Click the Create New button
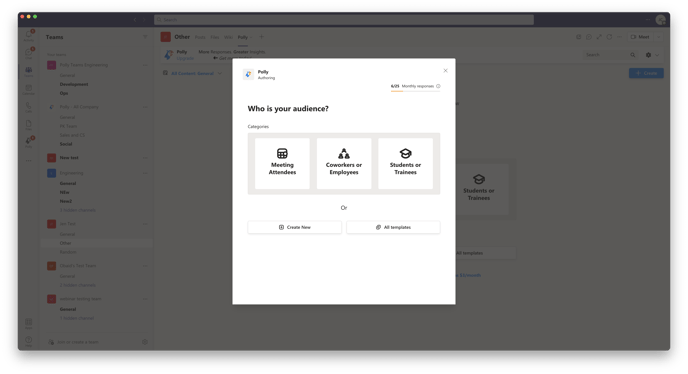This screenshot has height=374, width=688. (x=294, y=227)
